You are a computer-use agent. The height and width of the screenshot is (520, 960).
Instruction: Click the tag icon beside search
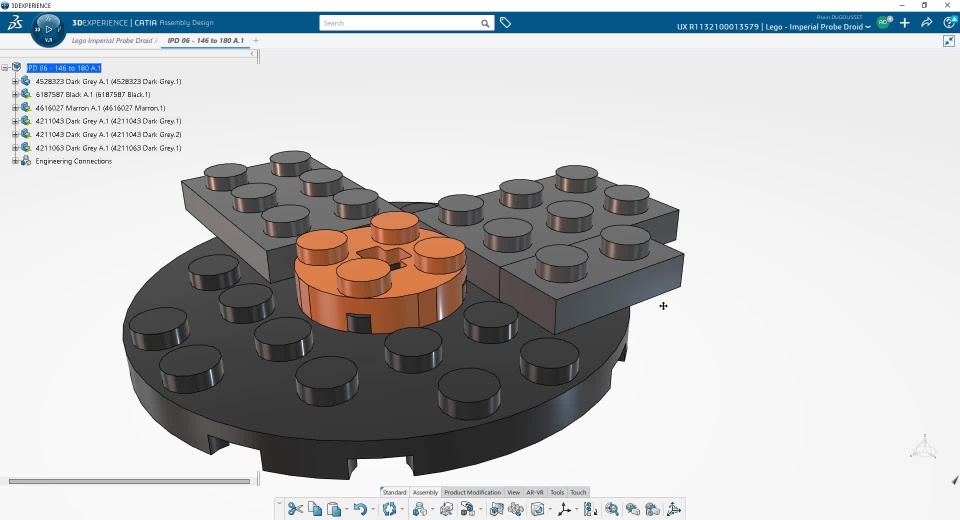pyautogui.click(x=505, y=23)
